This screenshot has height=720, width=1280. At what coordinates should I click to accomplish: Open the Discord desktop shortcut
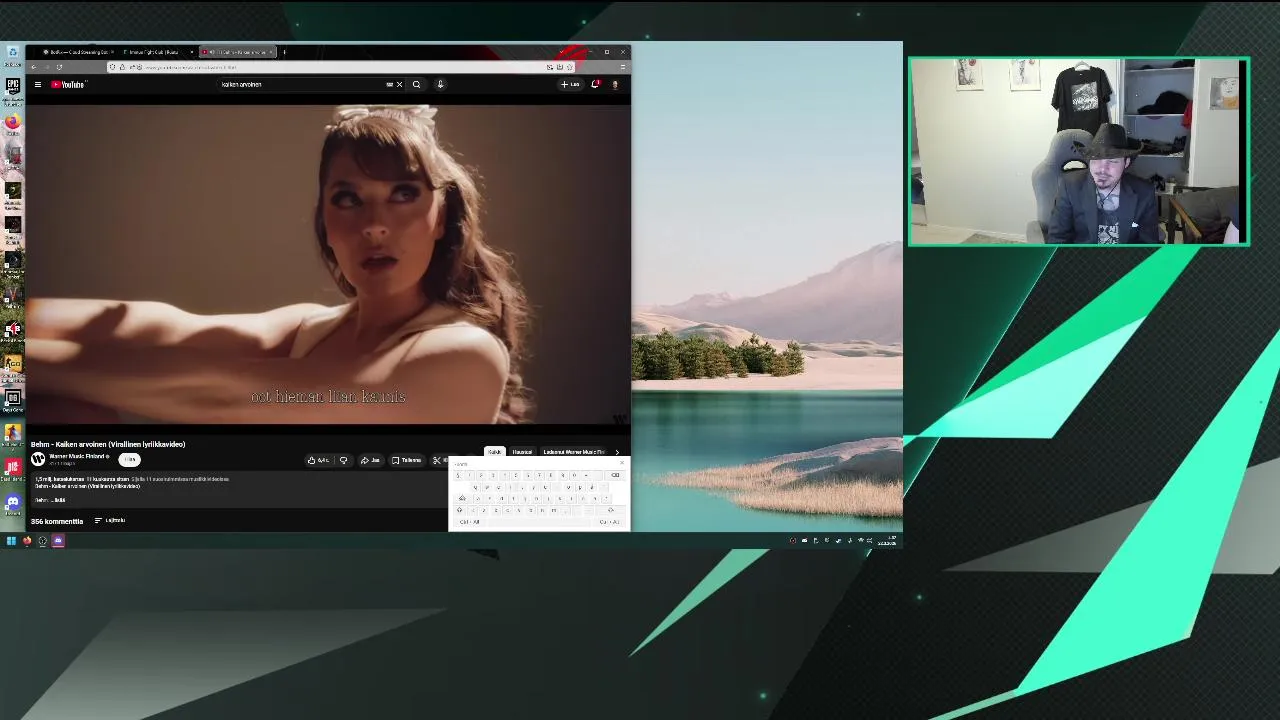(12, 505)
